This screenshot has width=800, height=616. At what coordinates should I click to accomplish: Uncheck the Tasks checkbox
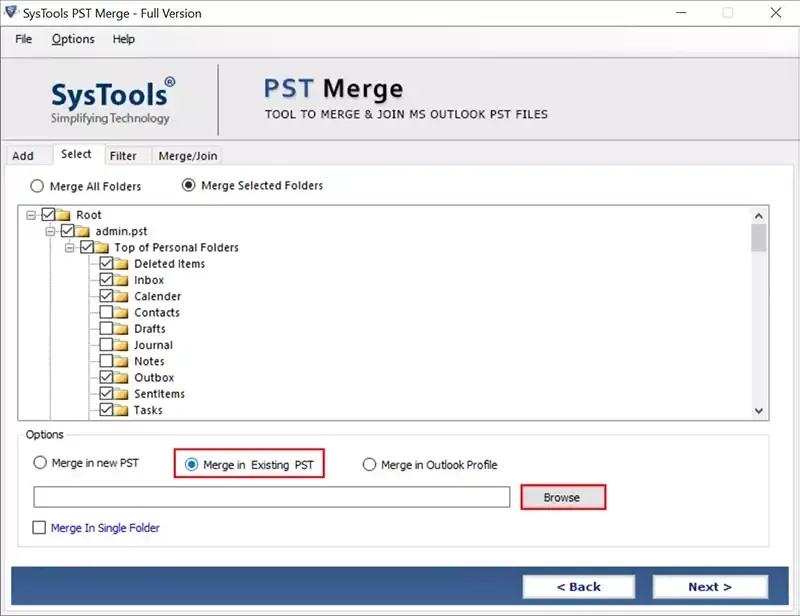tap(106, 409)
